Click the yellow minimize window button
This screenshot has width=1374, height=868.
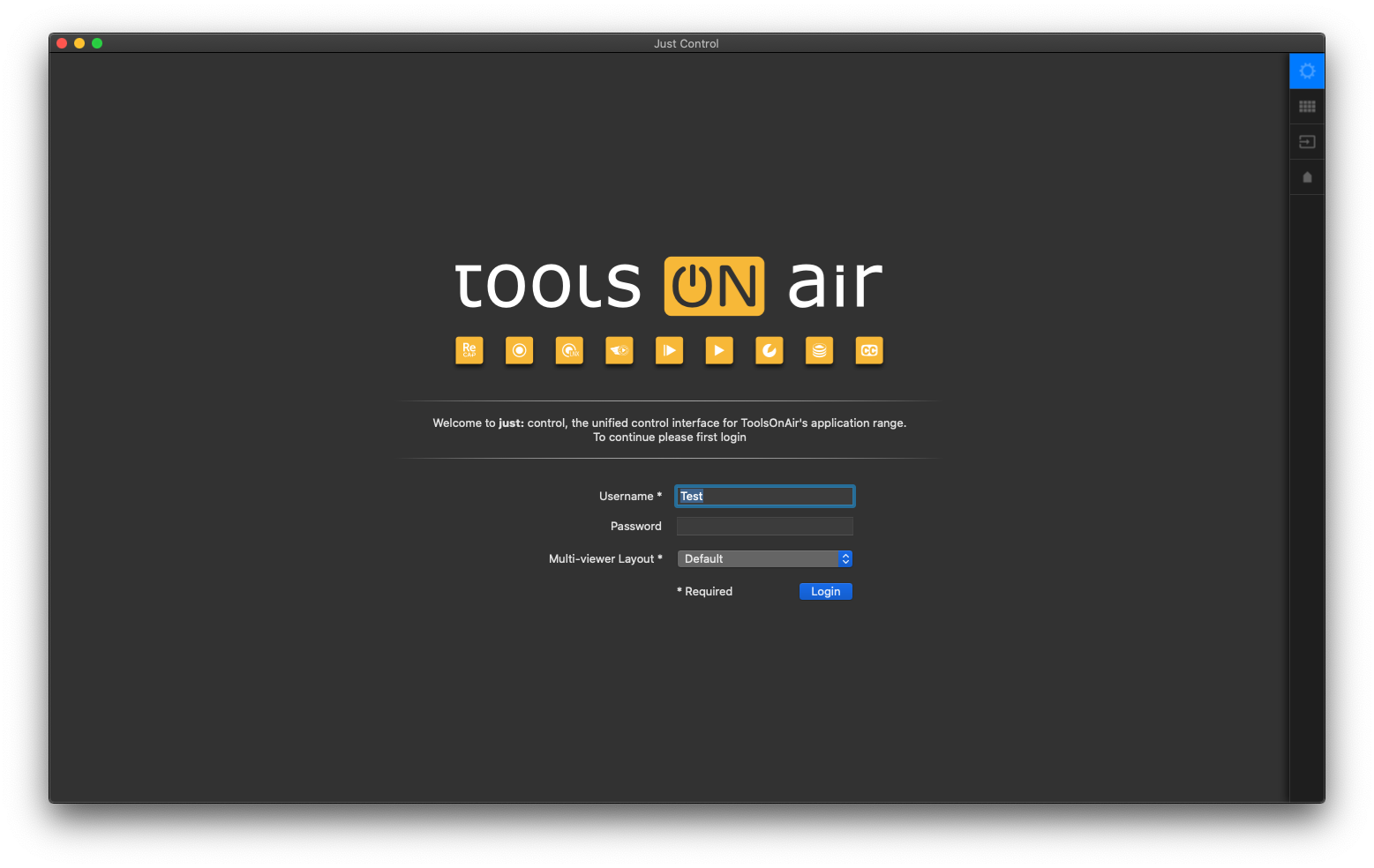click(79, 43)
